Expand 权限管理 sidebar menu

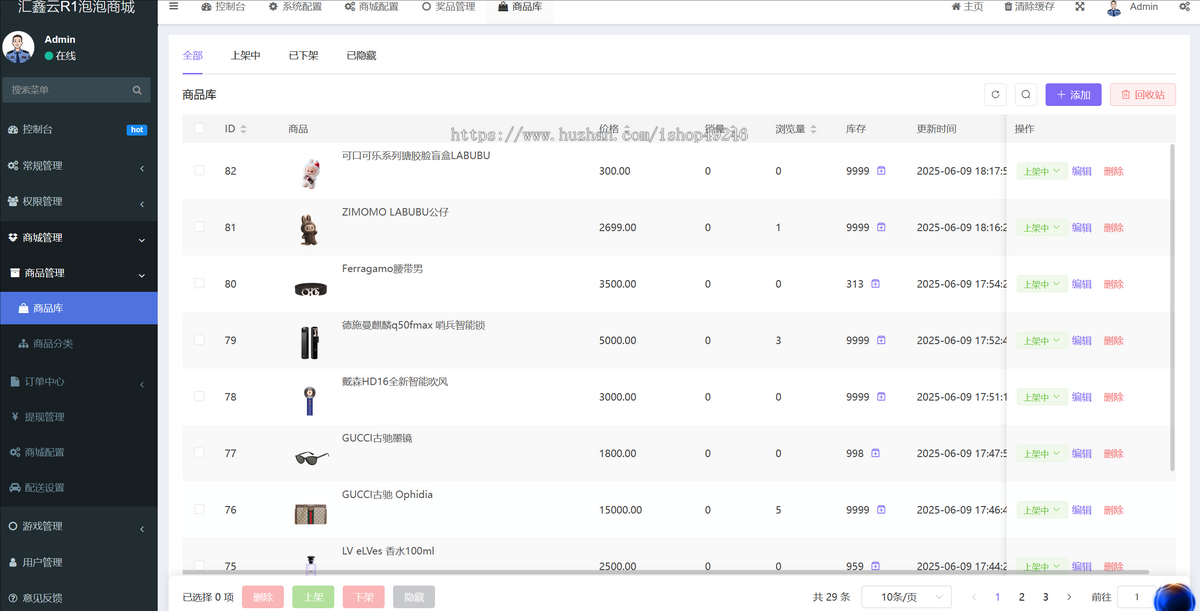tap(79, 202)
